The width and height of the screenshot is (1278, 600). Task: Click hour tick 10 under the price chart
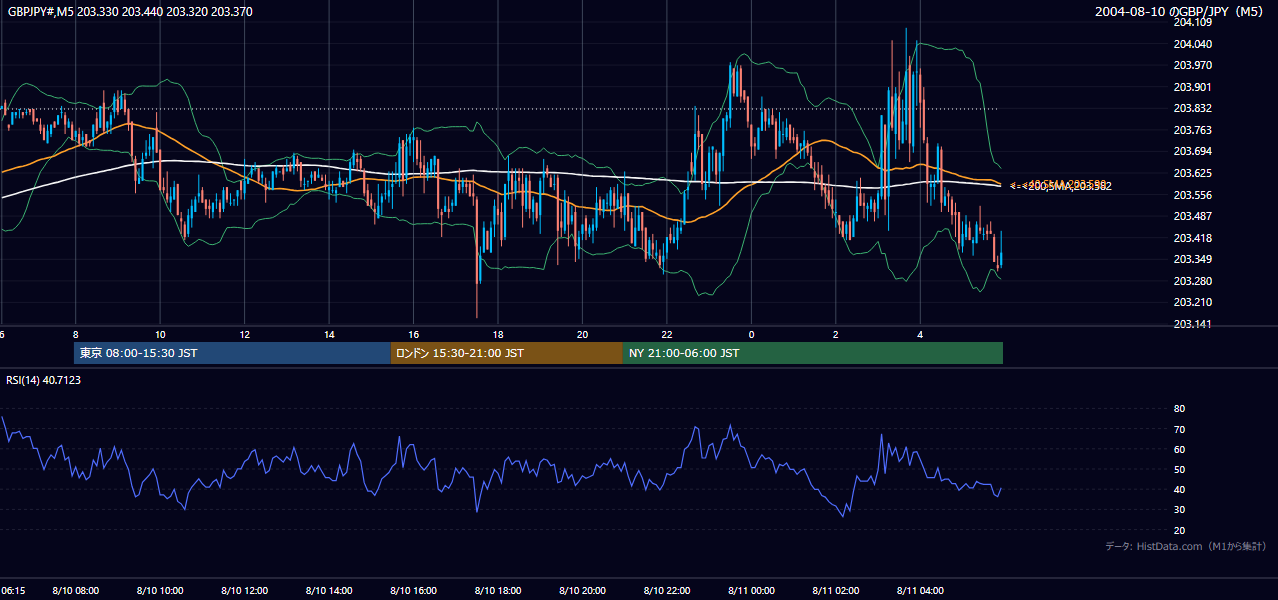pyautogui.click(x=160, y=334)
